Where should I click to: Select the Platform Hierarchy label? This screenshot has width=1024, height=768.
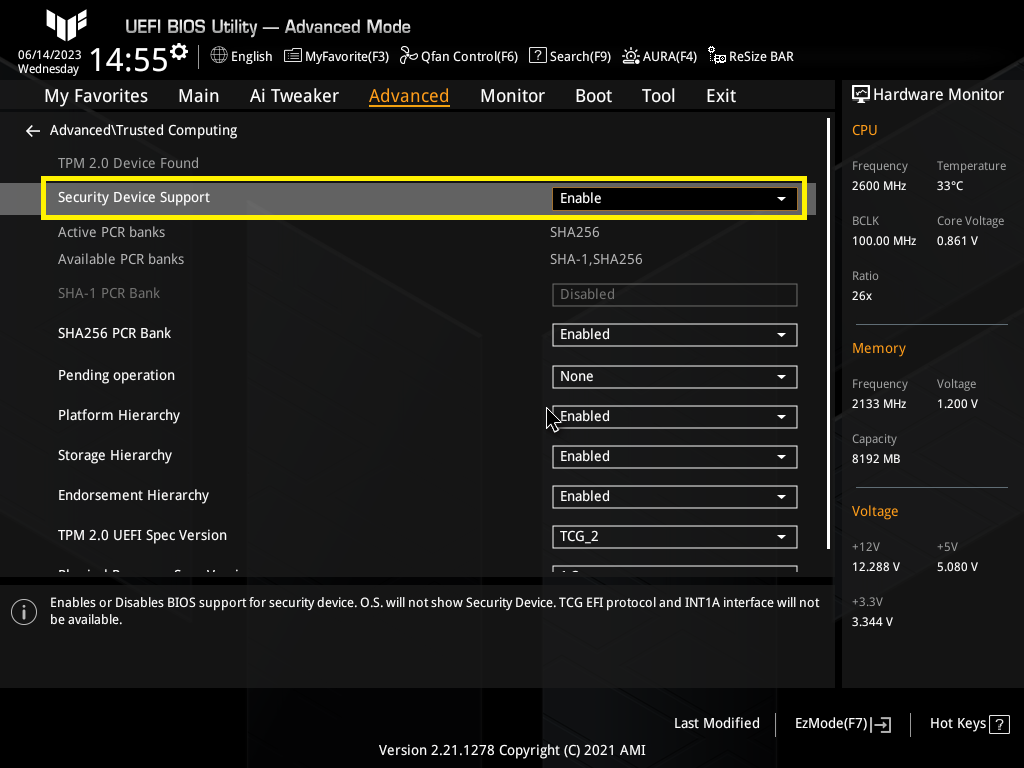(119, 415)
